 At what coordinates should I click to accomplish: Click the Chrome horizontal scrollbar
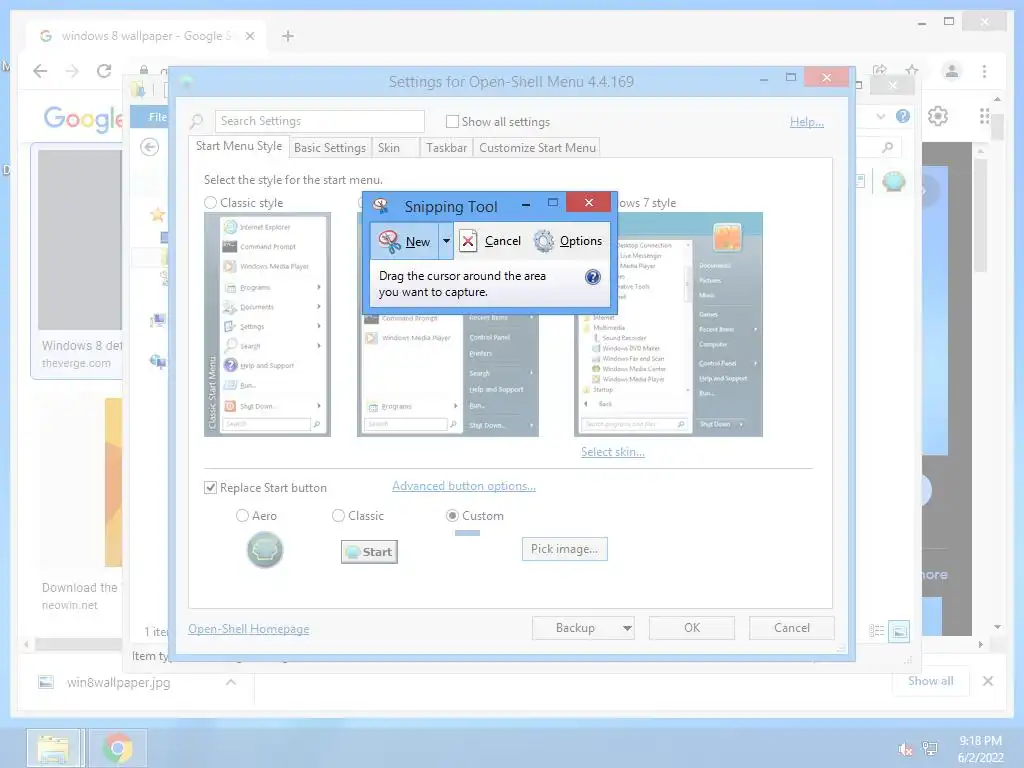[78, 644]
